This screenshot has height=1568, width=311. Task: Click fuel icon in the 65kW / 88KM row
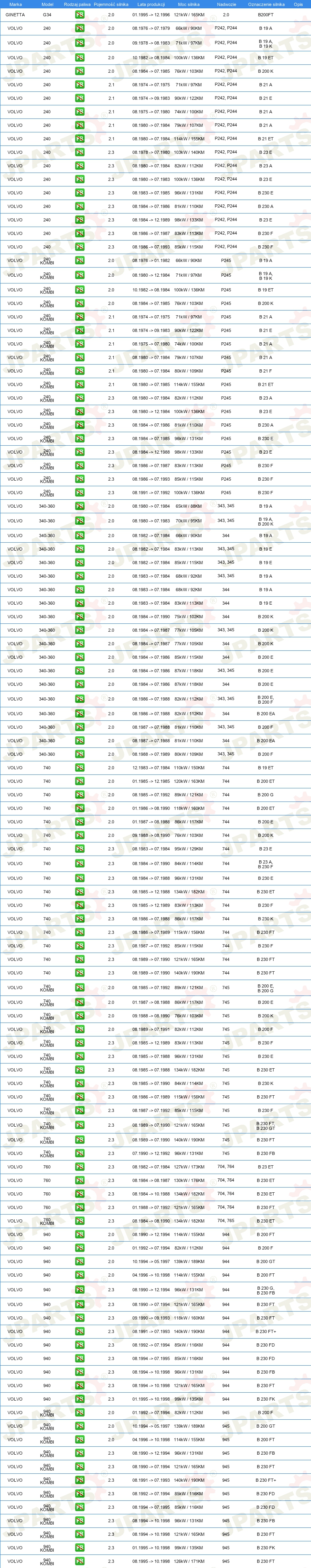point(80,506)
